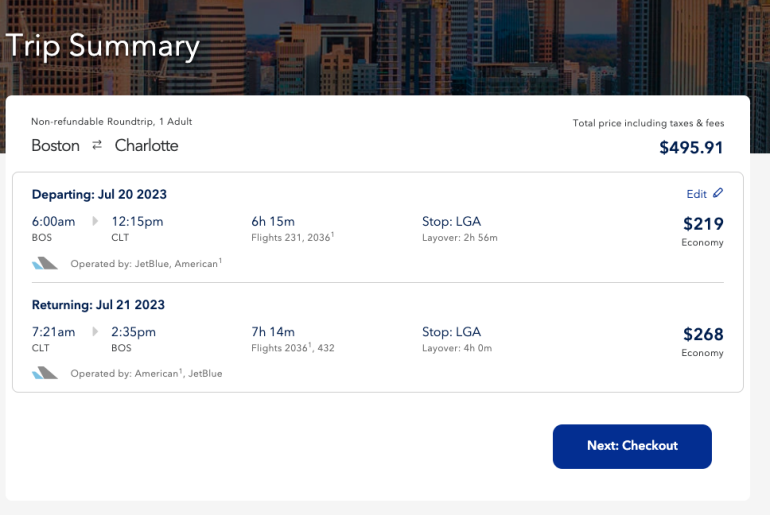
Task: Click the pencil icon beside Edit
Action: 718,193
